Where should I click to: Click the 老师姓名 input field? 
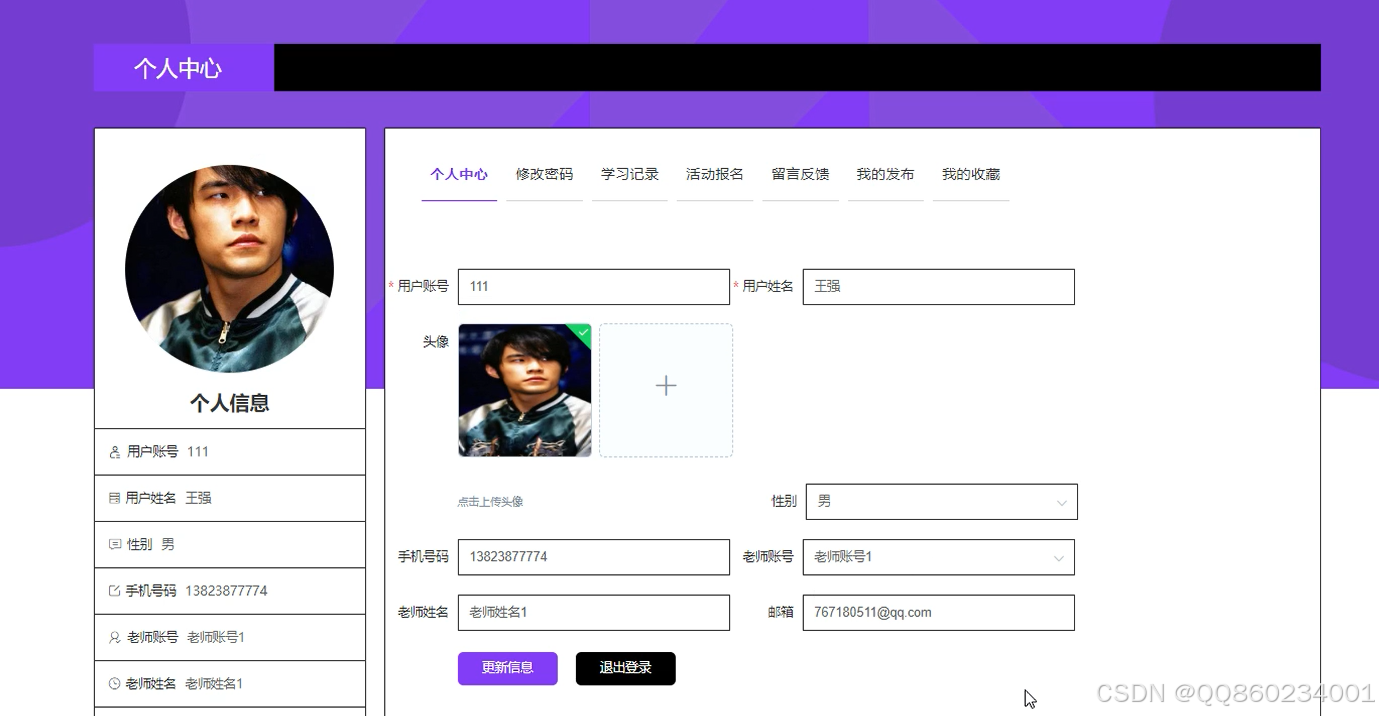tap(594, 613)
